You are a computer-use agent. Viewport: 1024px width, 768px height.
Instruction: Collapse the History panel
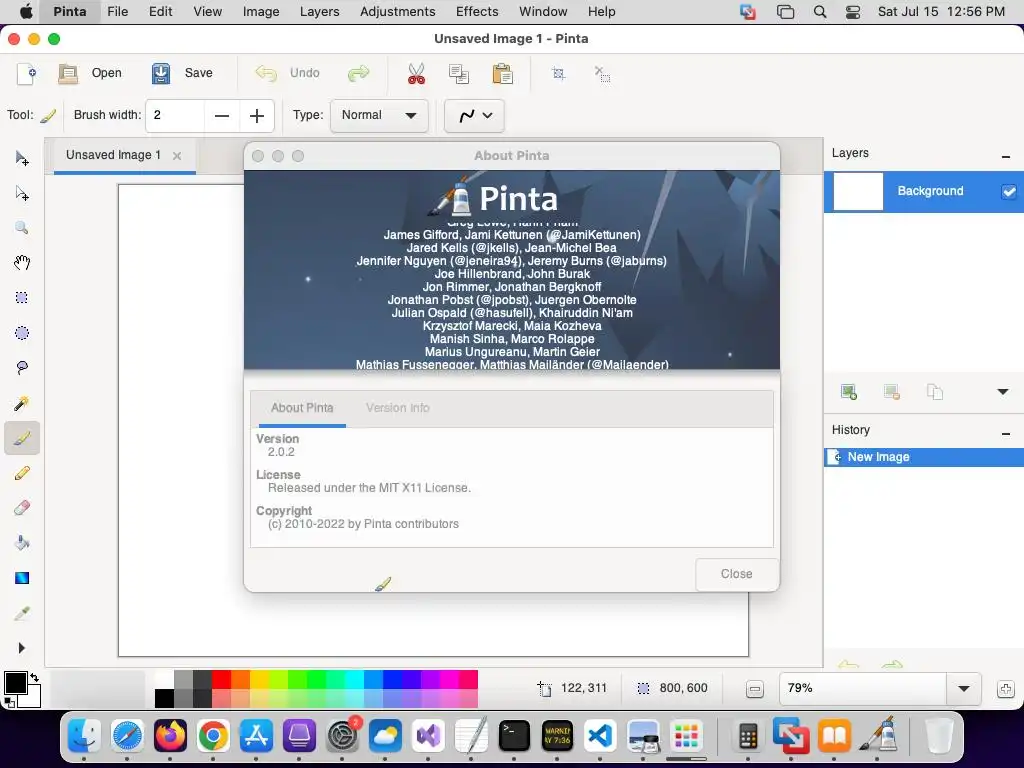pyautogui.click(x=1006, y=434)
